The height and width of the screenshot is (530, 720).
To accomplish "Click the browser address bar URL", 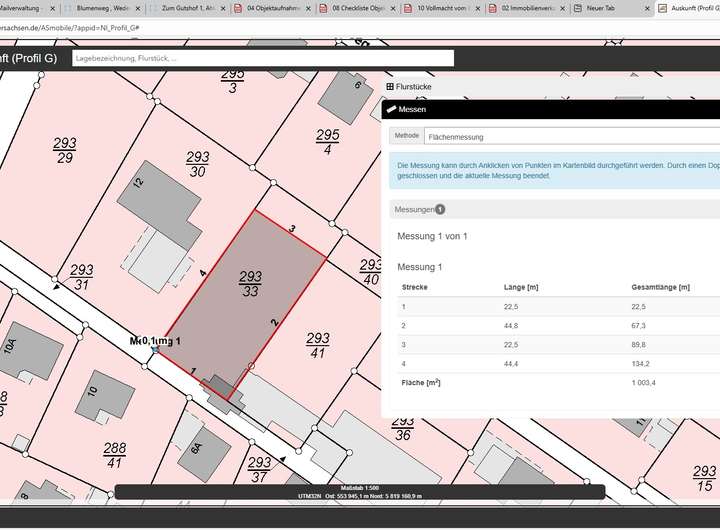I will pos(70,30).
